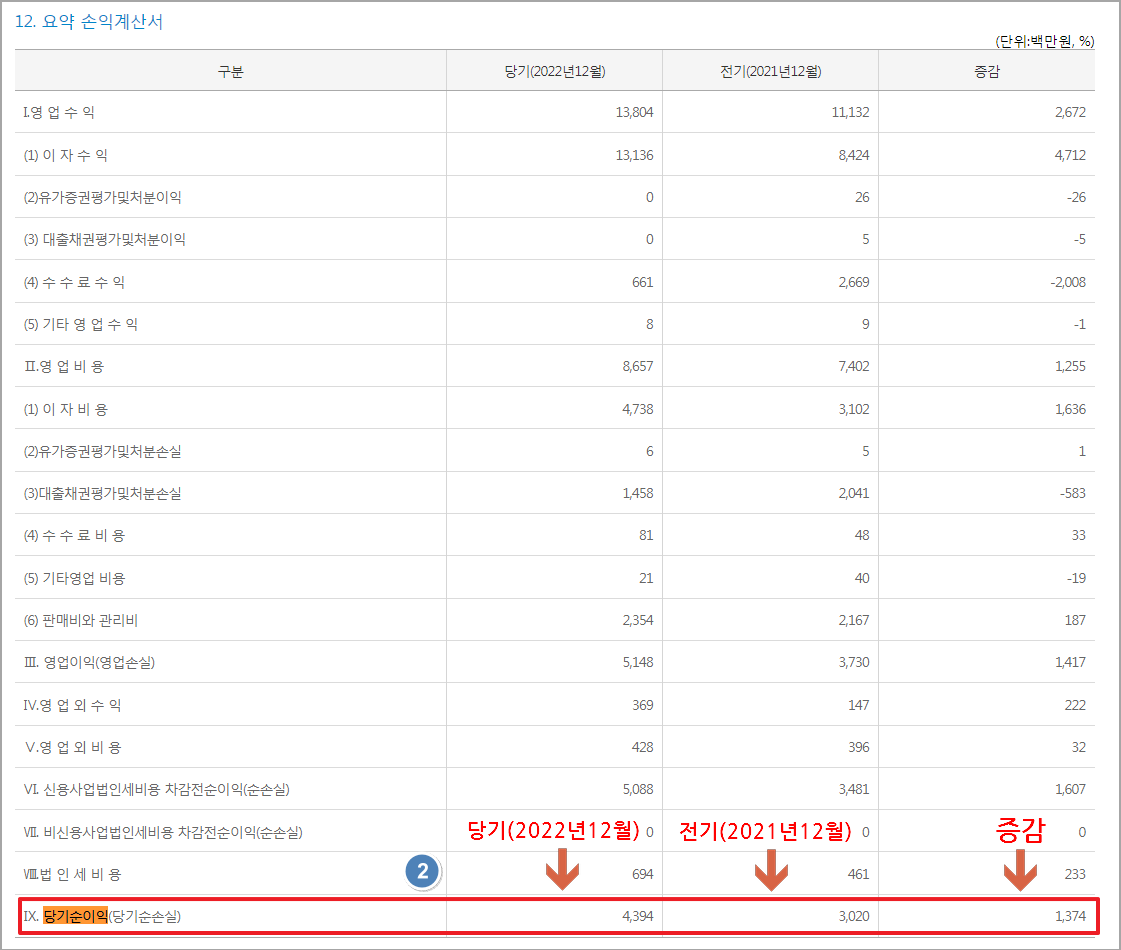Viewport: 1121px width, 950px height.
Task: Click the 당기순이익 prior value 3,020
Action: (856, 915)
